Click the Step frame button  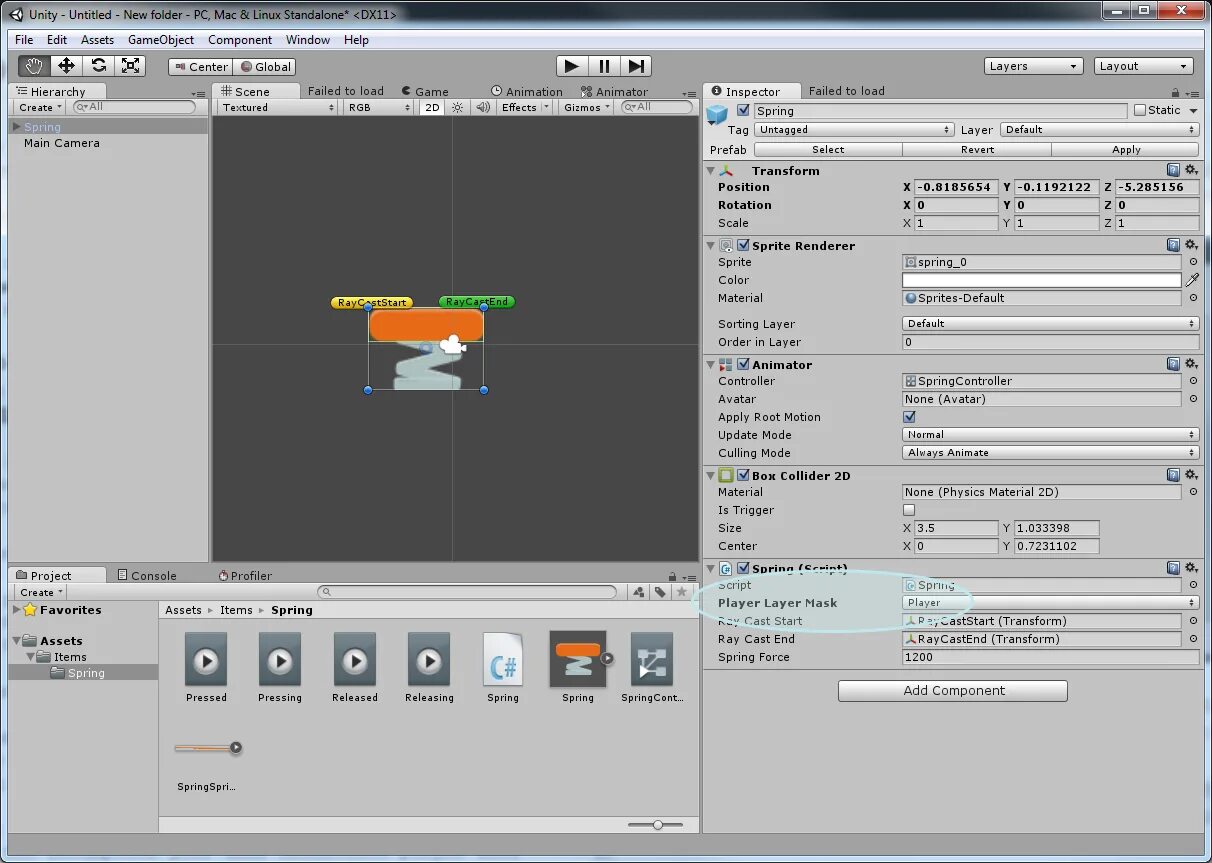(636, 66)
